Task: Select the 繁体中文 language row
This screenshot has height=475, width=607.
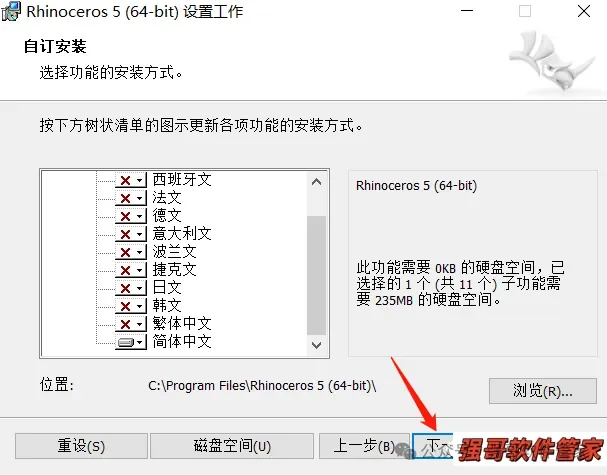Action: click(182, 324)
